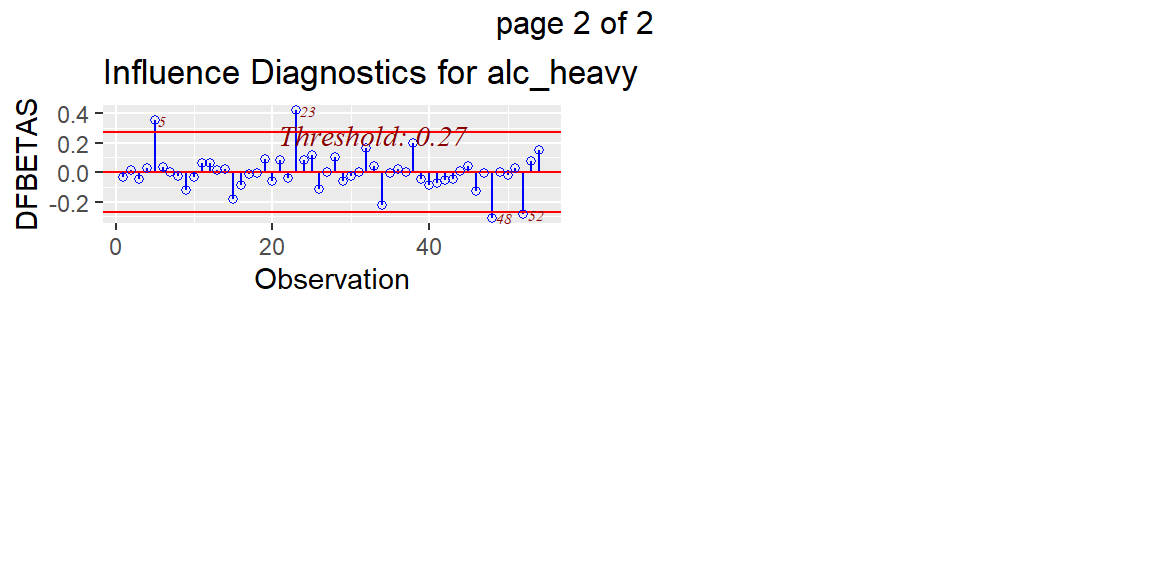Click the low point near observation 34
The width and height of the screenshot is (1152, 576).
382,205
